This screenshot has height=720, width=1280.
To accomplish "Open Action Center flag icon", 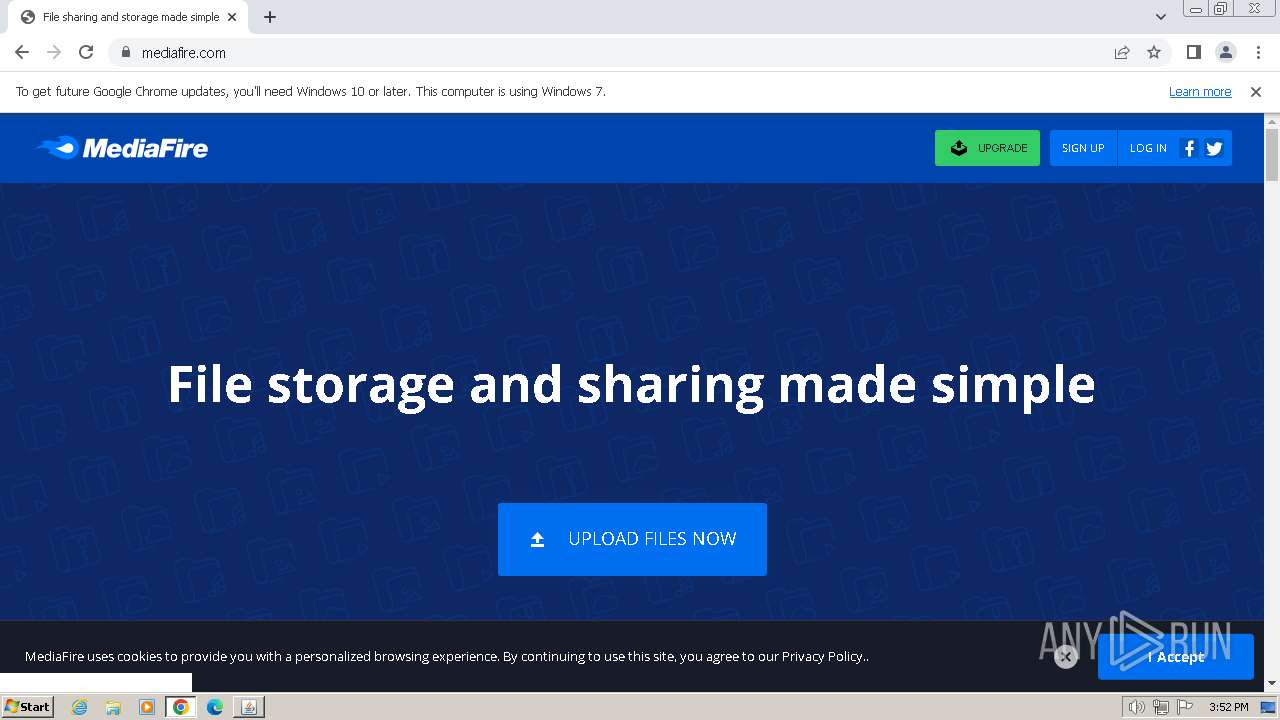I will tap(1185, 707).
